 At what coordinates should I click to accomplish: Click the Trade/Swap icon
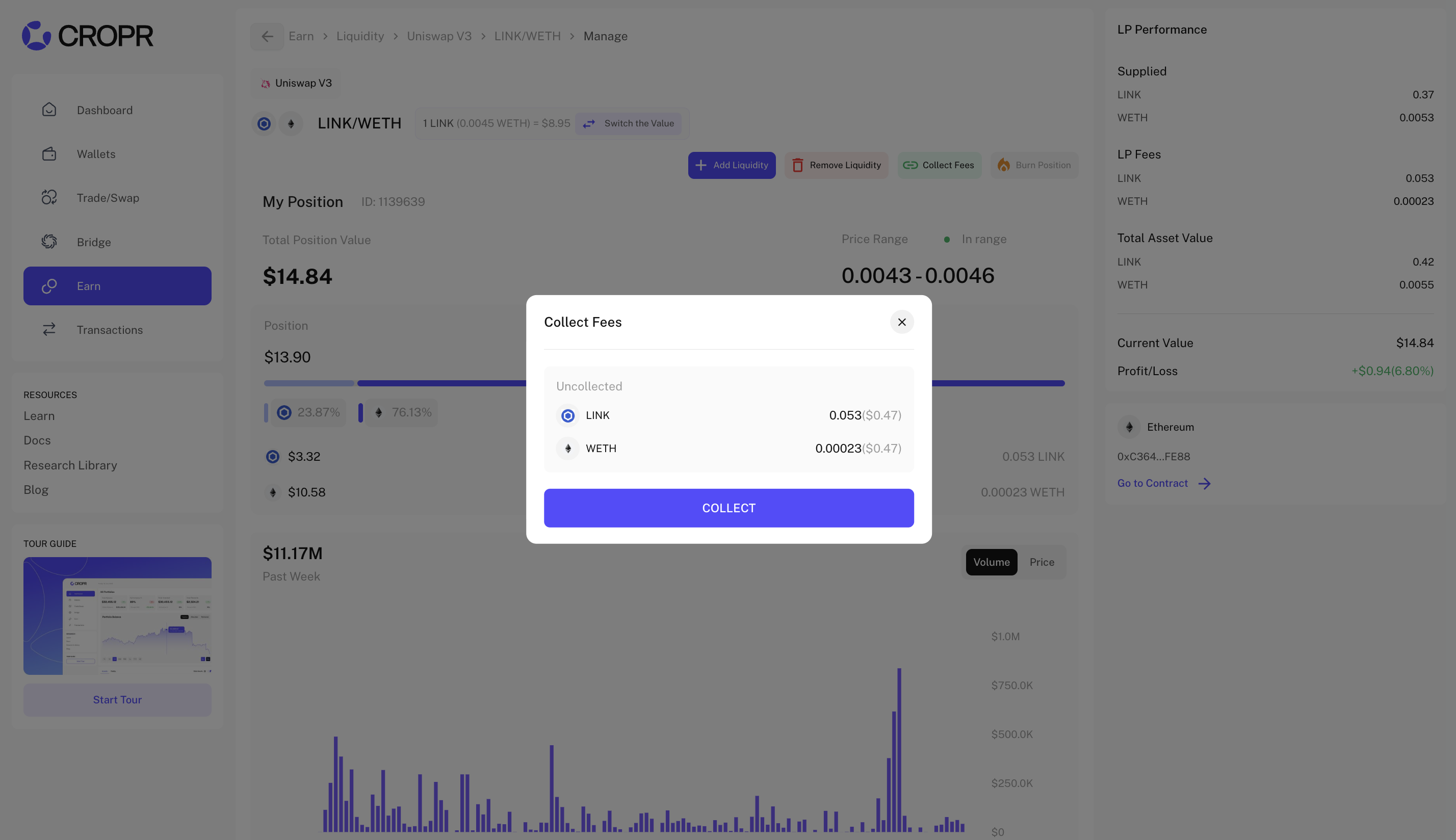pos(49,197)
